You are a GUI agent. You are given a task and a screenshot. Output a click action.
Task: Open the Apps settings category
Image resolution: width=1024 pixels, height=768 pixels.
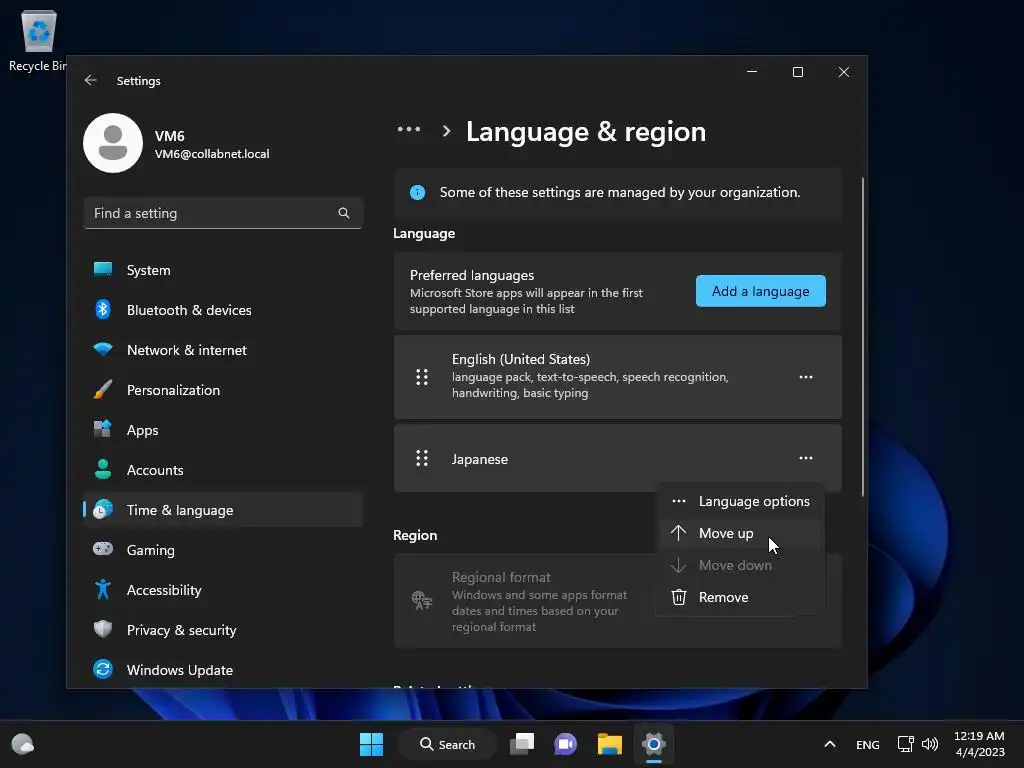click(223, 430)
